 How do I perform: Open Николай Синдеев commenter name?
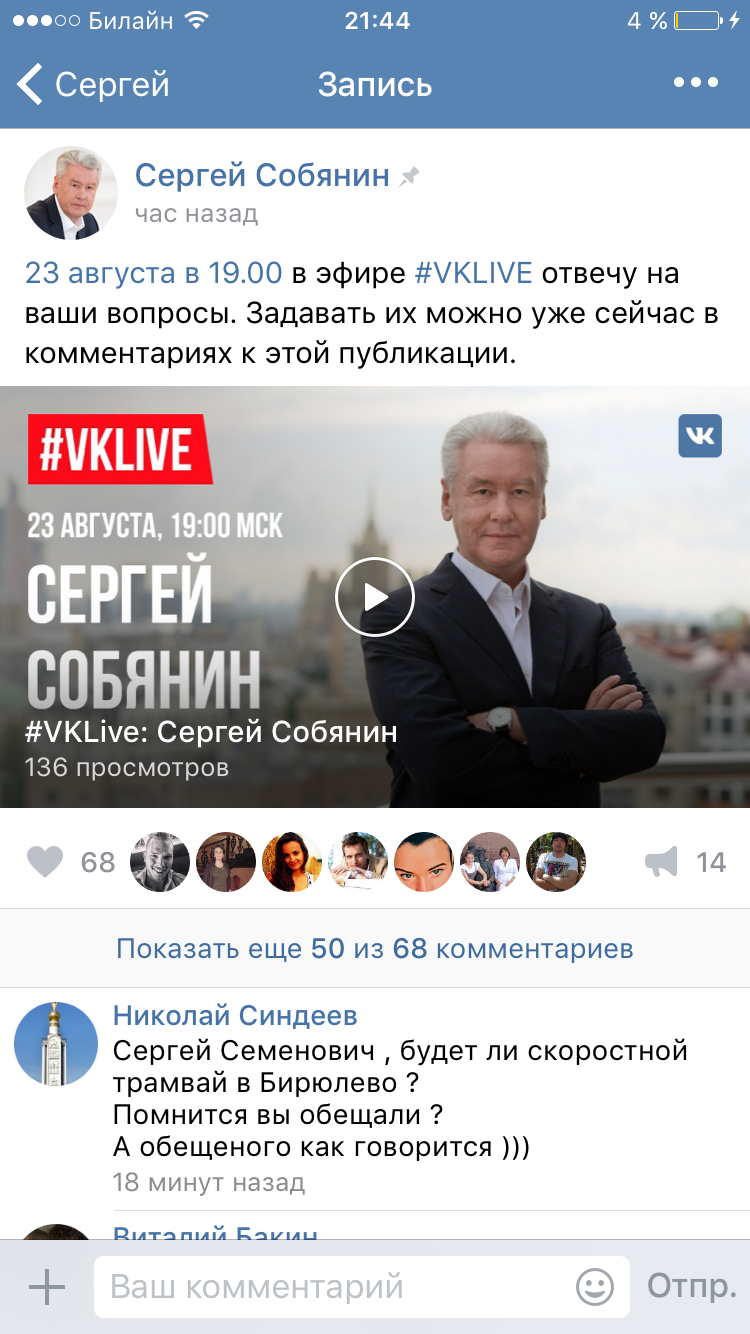tap(235, 1016)
